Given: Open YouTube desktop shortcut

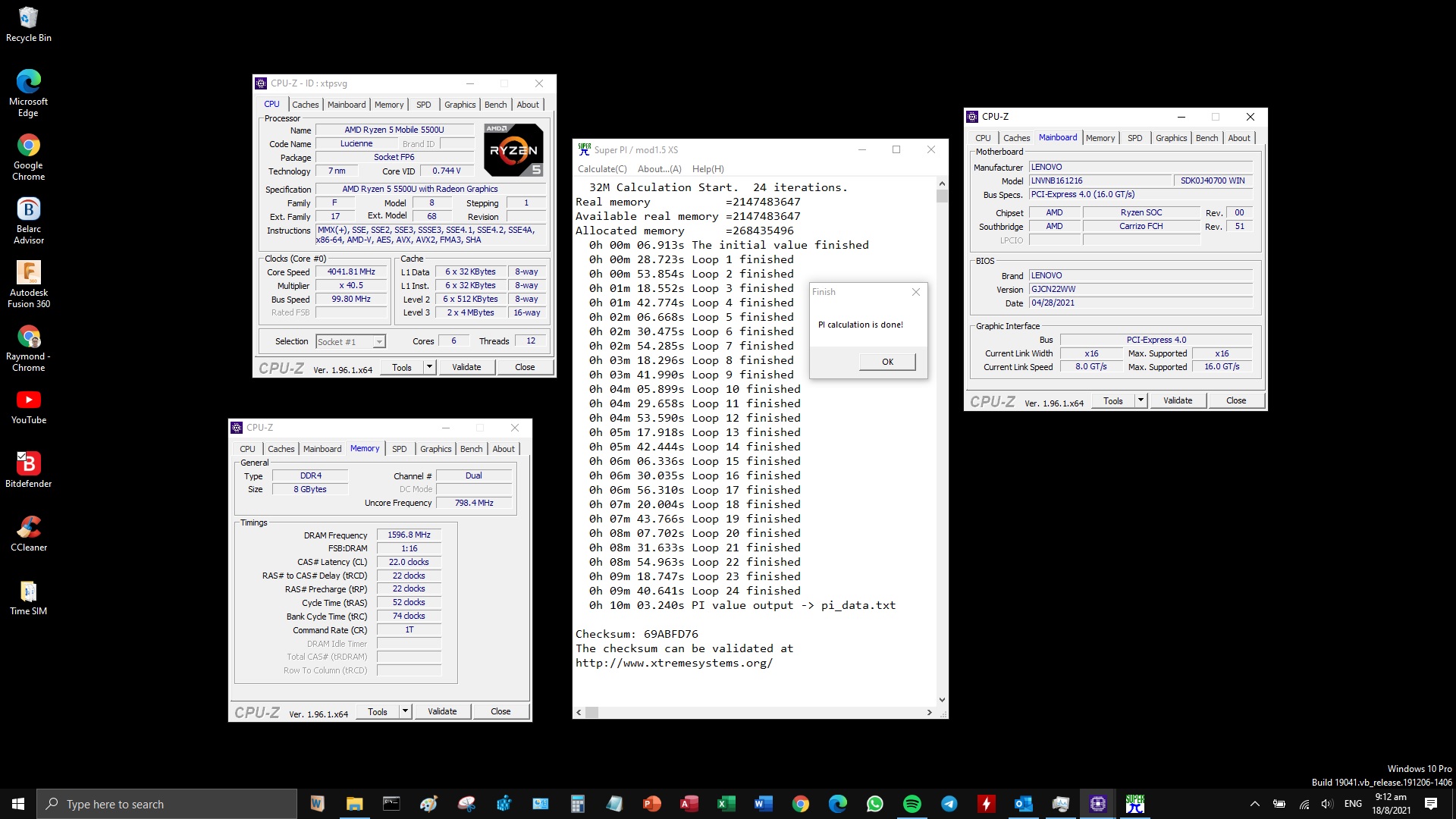Looking at the screenshot, I should (28, 406).
